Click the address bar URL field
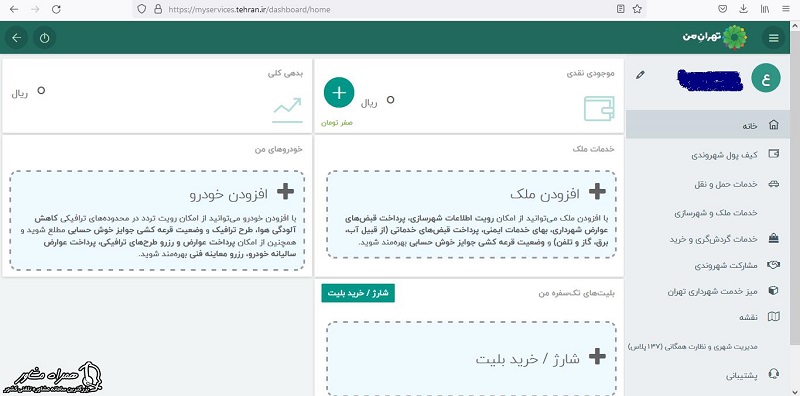 pyautogui.click(x=388, y=9)
